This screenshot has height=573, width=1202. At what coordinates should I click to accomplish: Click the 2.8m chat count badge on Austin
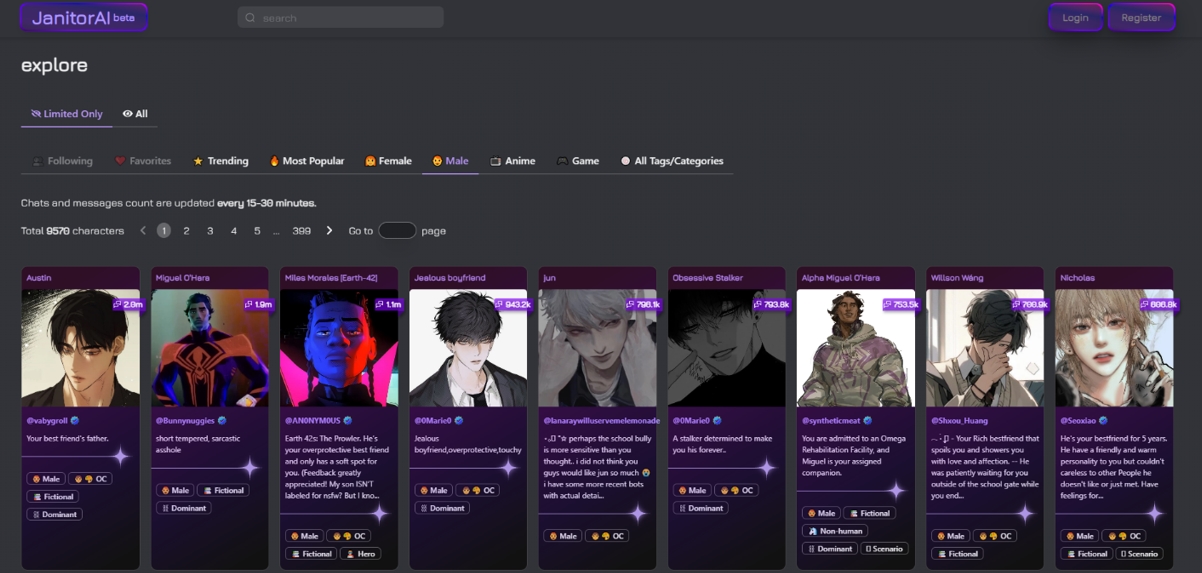128,304
